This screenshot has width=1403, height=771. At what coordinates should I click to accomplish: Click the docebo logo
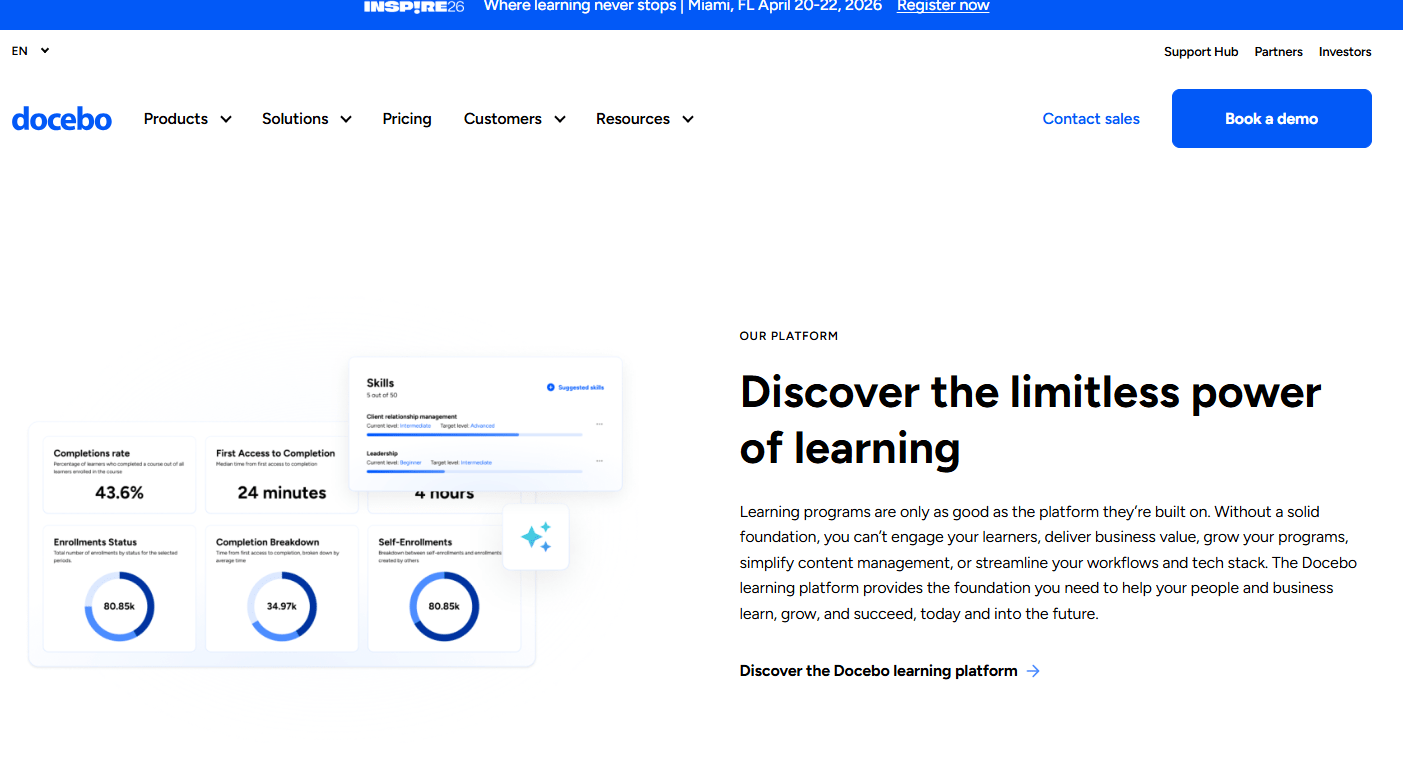pos(62,118)
